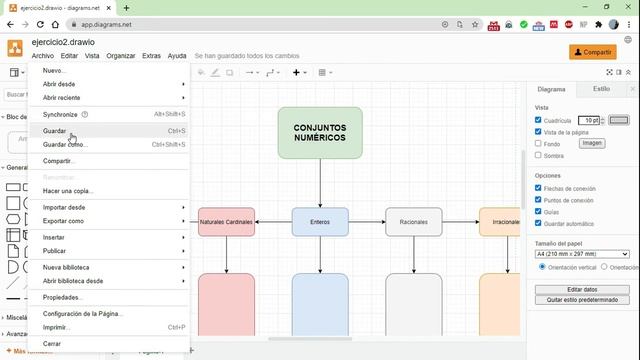Toggle Flechas de conexión checkbox
This screenshot has width=640, height=360.
pos(538,188)
